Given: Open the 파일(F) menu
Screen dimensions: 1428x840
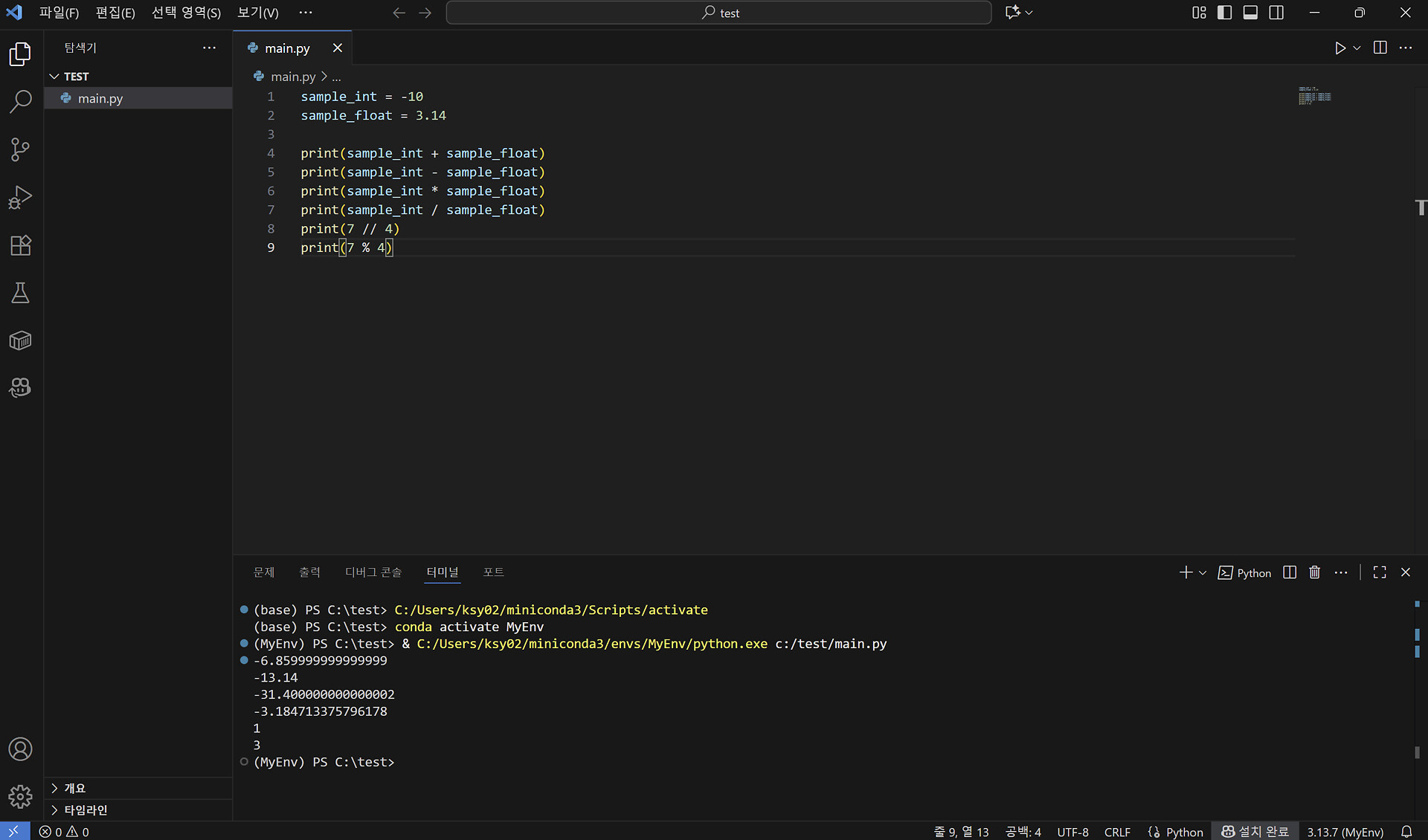Looking at the screenshot, I should click(59, 13).
